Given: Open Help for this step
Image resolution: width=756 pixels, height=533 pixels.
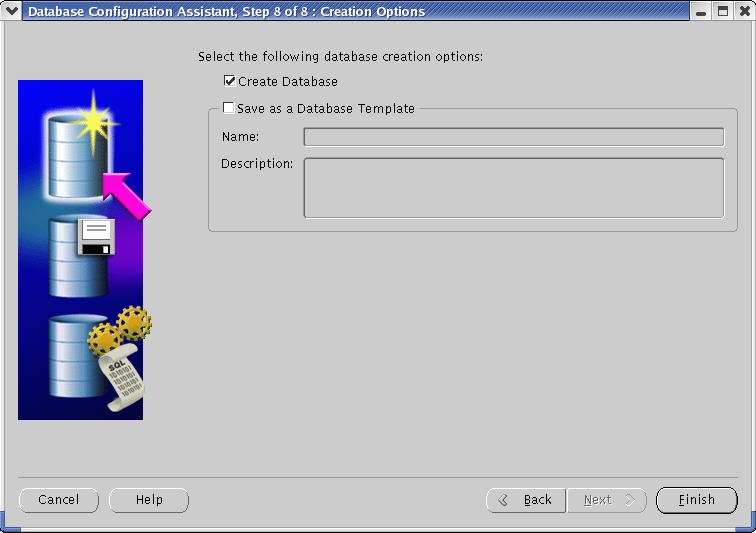Looking at the screenshot, I should (x=149, y=500).
